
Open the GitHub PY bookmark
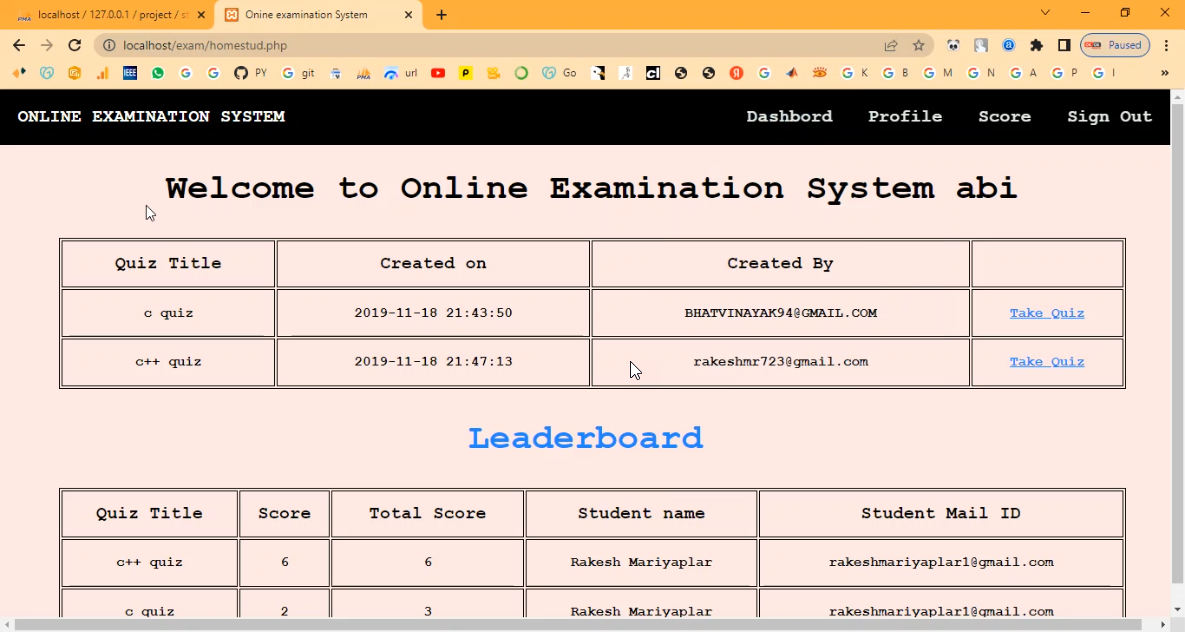[x=250, y=73]
